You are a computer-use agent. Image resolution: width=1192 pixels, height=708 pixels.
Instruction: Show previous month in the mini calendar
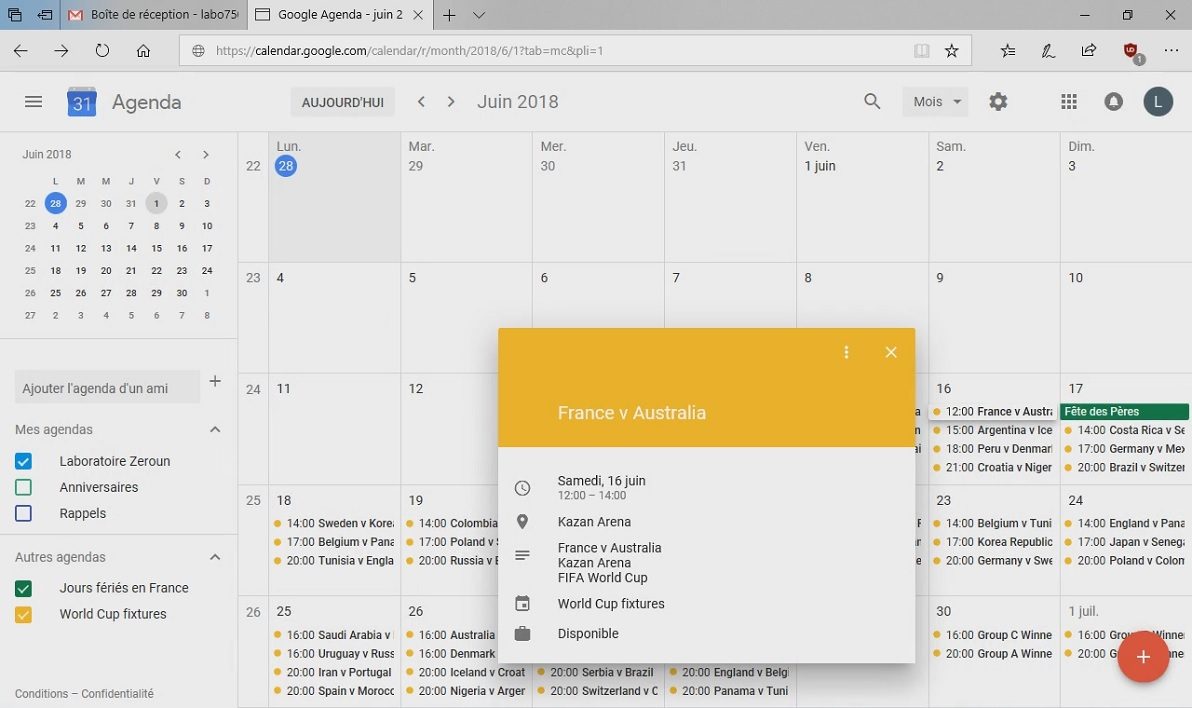pos(178,154)
